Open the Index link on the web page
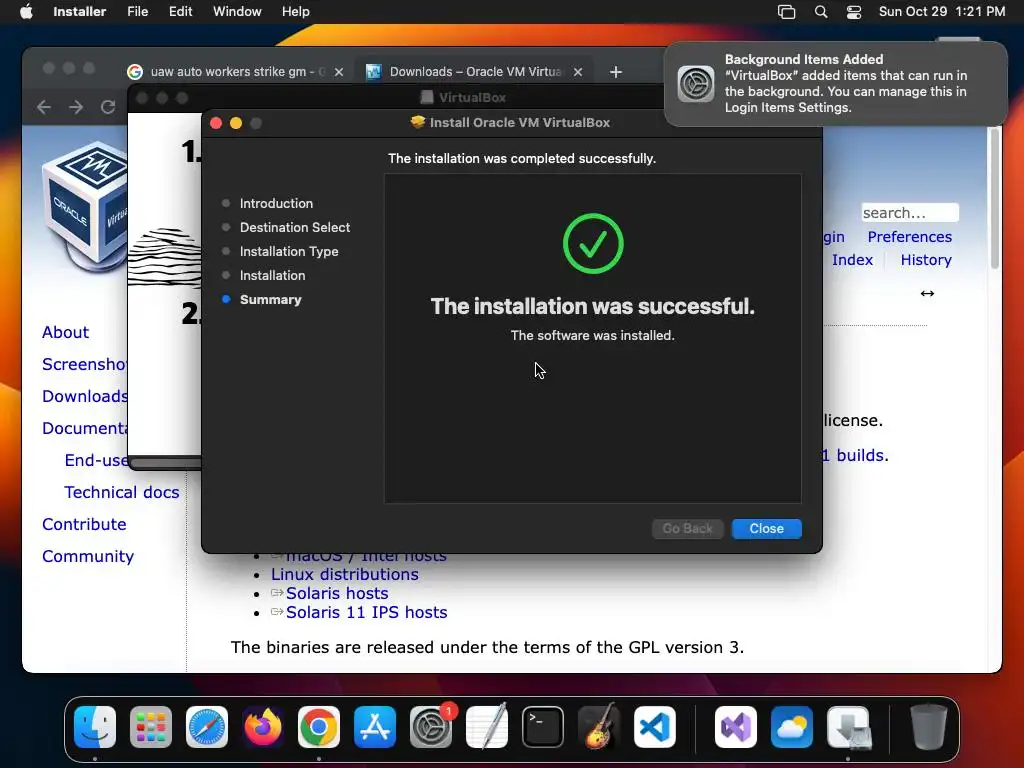The image size is (1024, 768). coord(852,259)
